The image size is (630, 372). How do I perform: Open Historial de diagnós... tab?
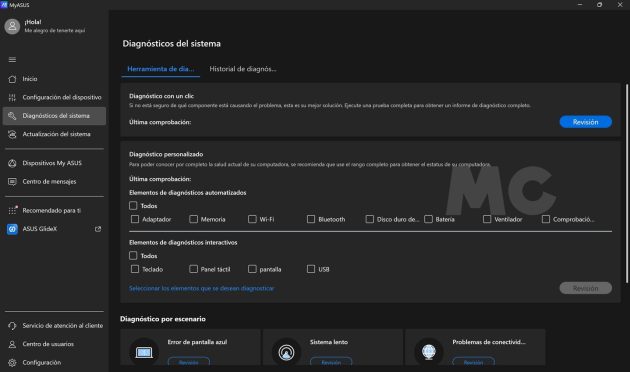[x=243, y=69]
